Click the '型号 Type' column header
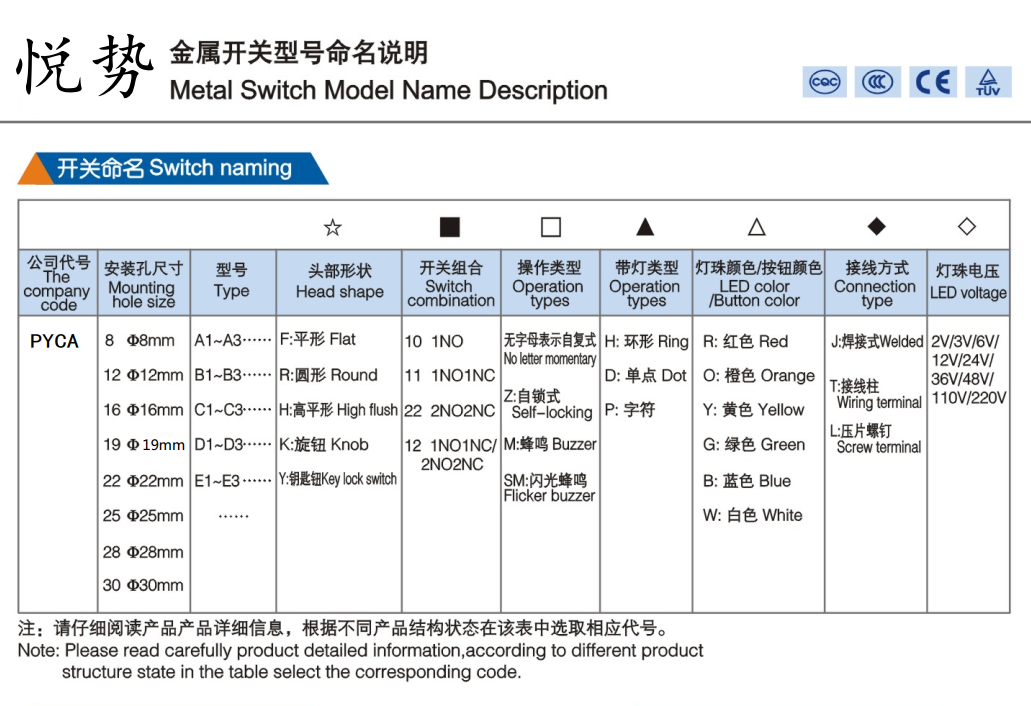The image size is (1031, 706). coord(232,281)
